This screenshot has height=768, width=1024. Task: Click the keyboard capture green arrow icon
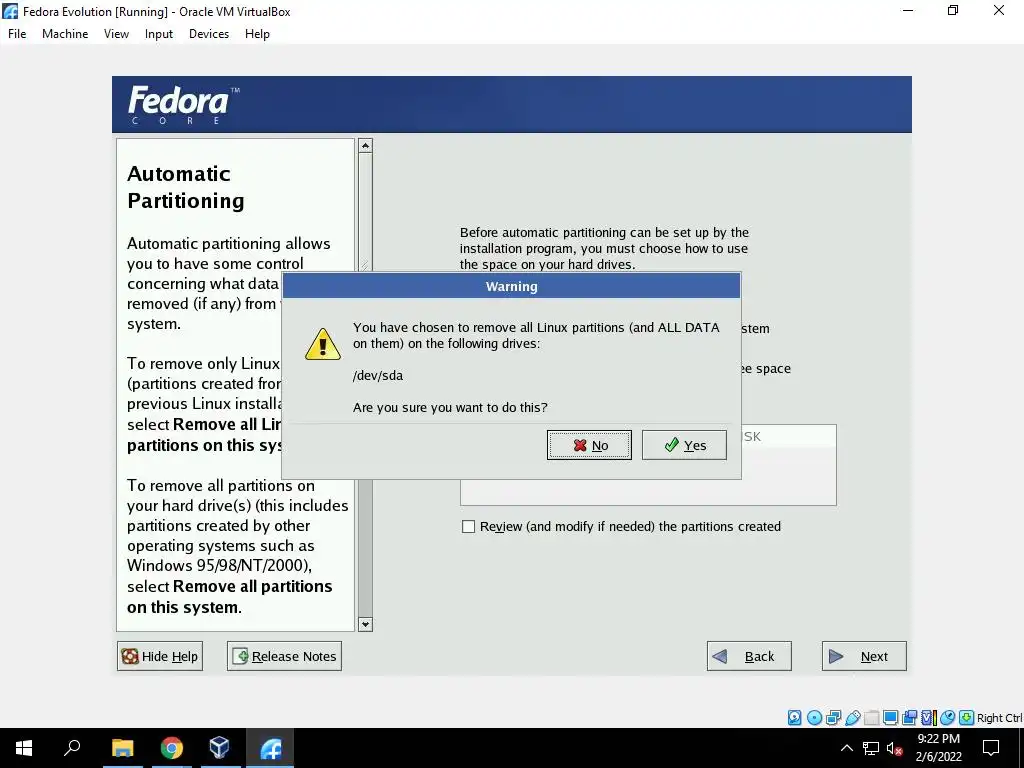[x=967, y=718]
